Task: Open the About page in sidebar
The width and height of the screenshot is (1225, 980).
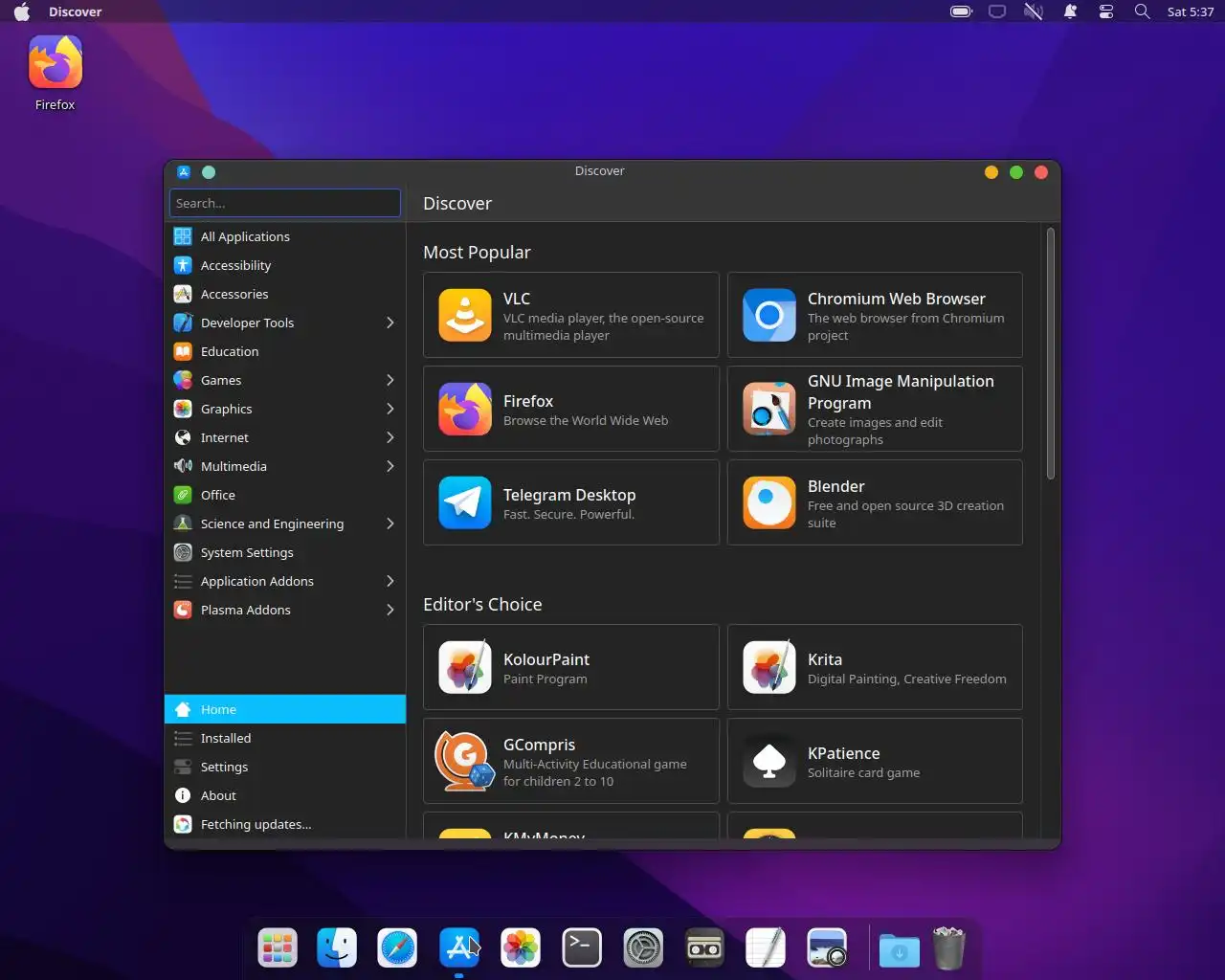Action: (x=285, y=795)
